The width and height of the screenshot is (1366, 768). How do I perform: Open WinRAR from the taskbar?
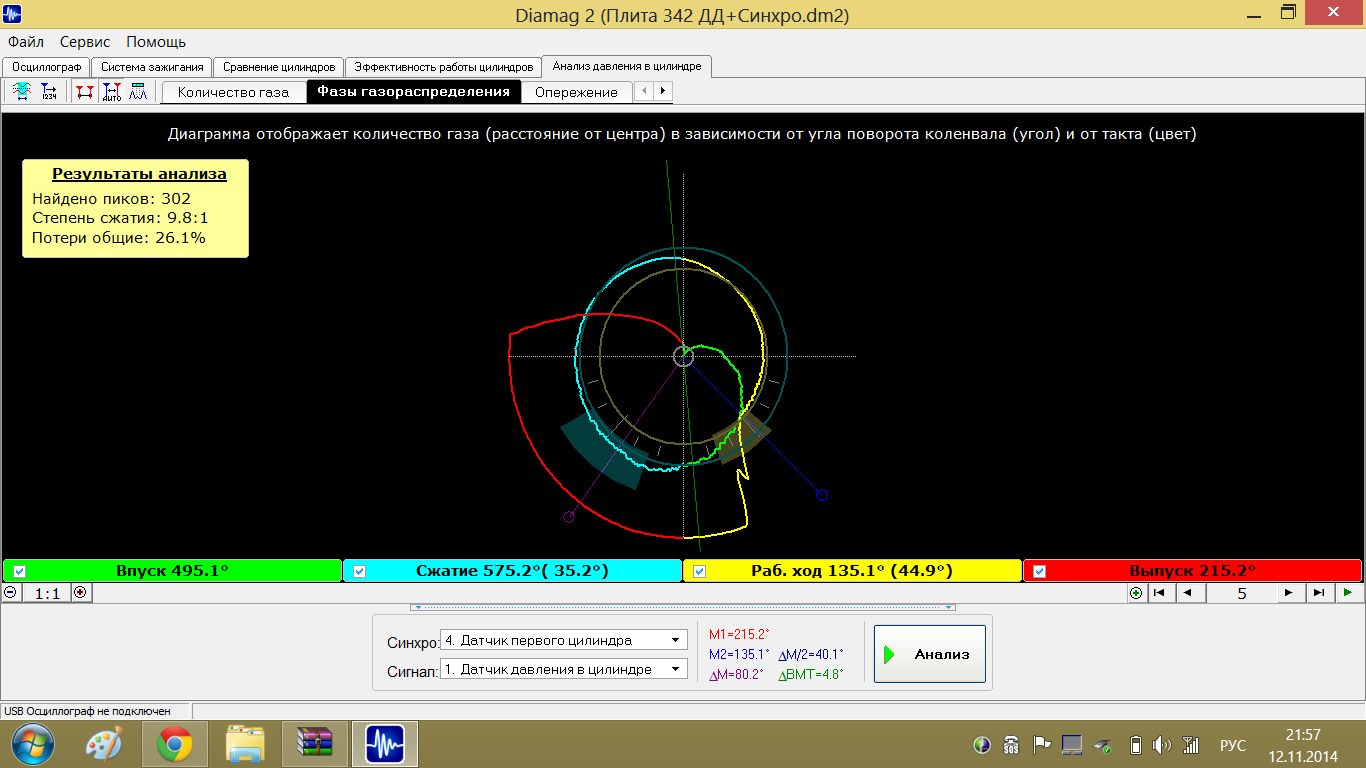(x=316, y=745)
